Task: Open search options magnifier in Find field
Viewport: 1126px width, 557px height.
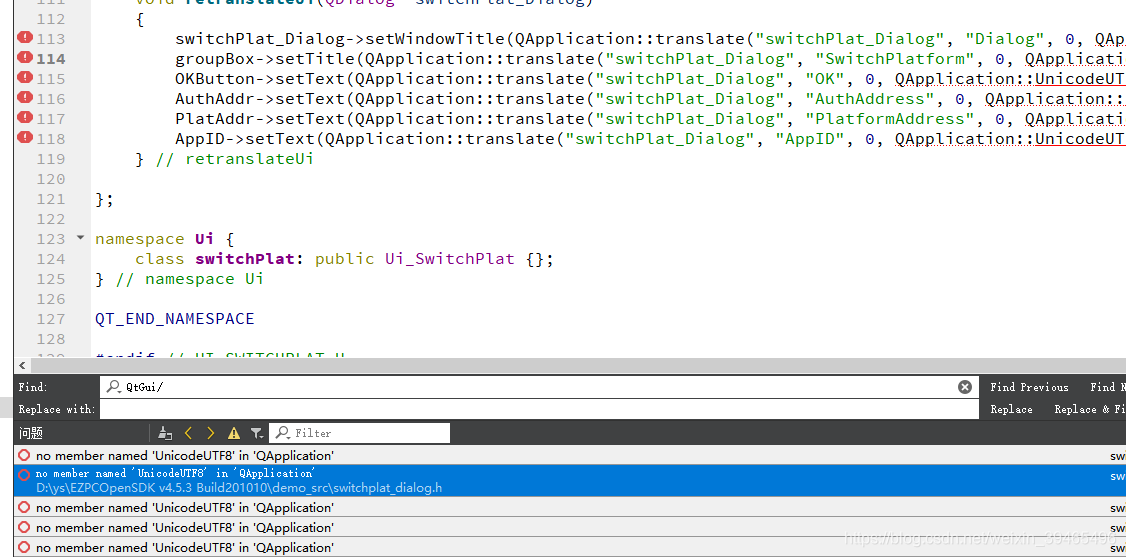Action: click(x=113, y=387)
